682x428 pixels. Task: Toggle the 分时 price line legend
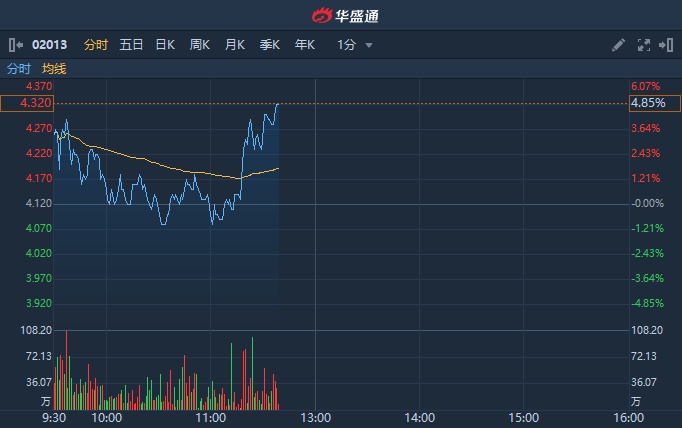pyautogui.click(x=19, y=69)
